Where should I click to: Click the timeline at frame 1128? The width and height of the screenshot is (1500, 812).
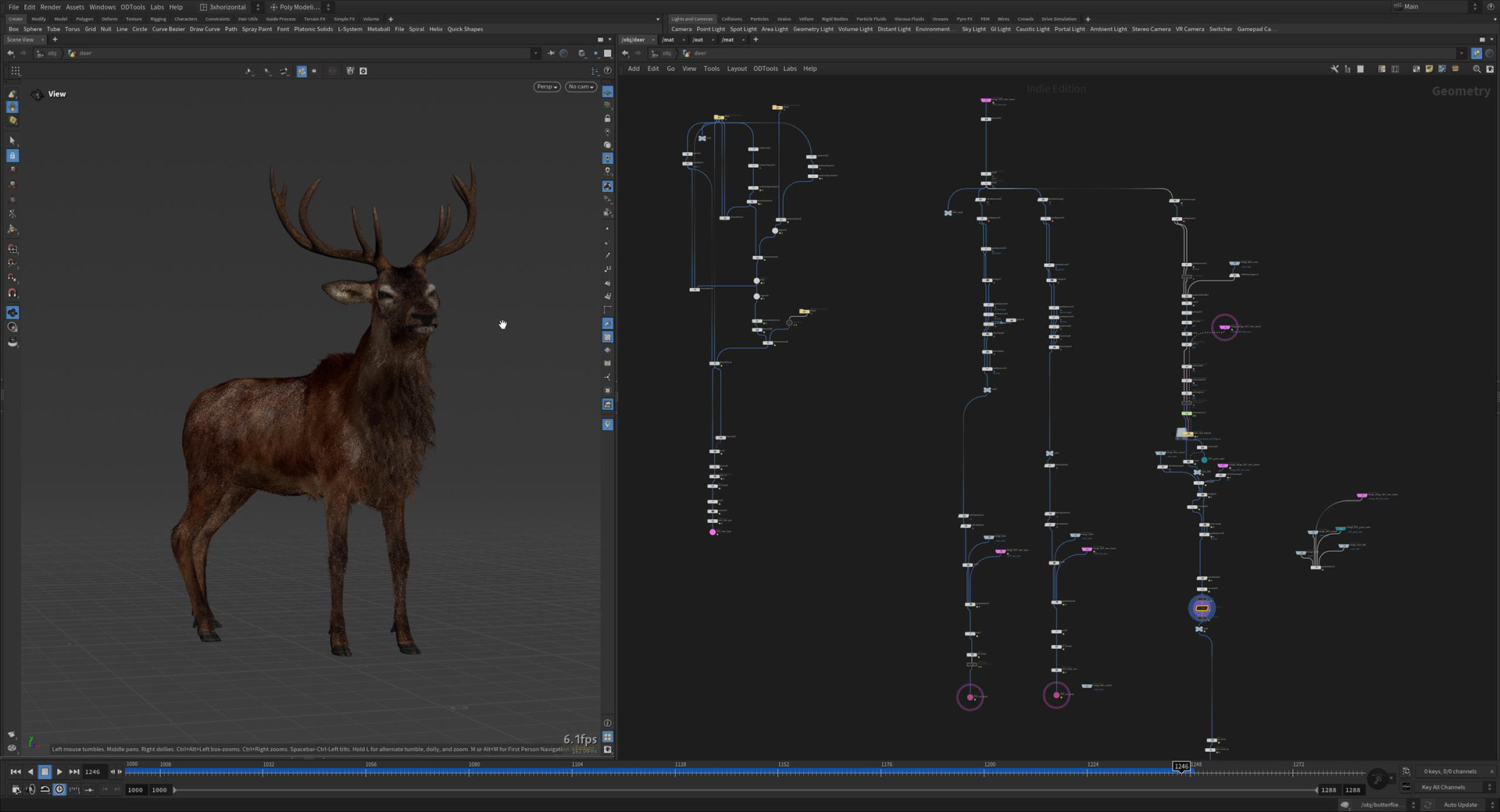[x=675, y=771]
